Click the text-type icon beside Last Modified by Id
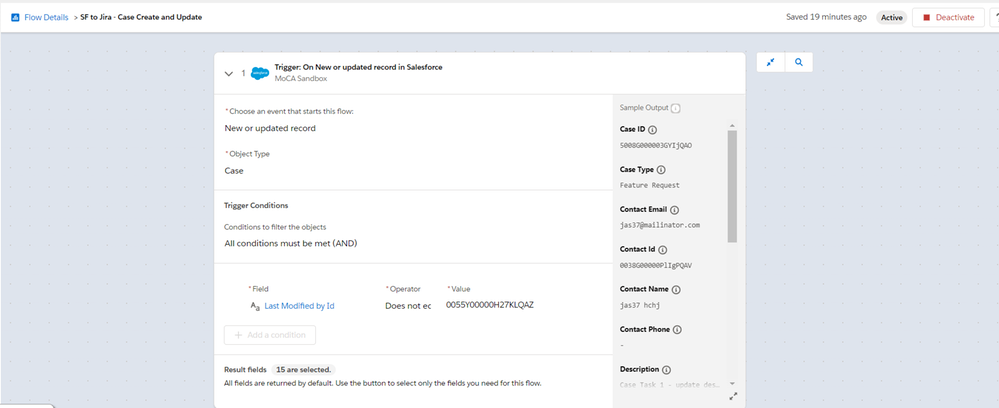The height and width of the screenshot is (408, 999). tap(255, 306)
